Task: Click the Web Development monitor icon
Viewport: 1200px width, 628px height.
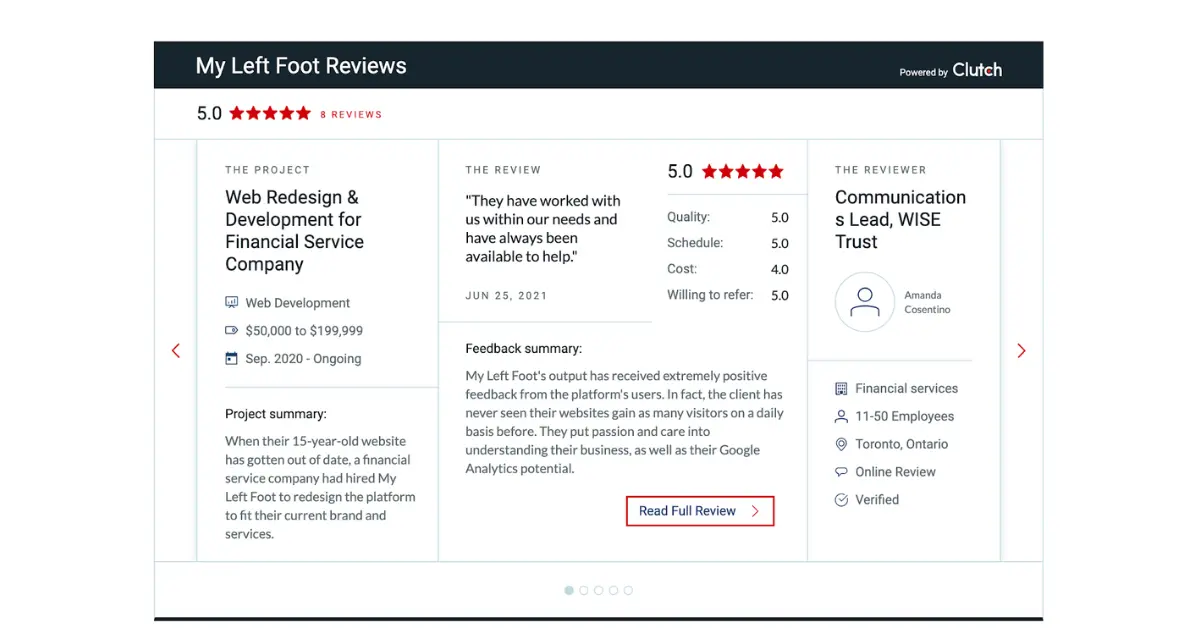Action: (x=232, y=302)
